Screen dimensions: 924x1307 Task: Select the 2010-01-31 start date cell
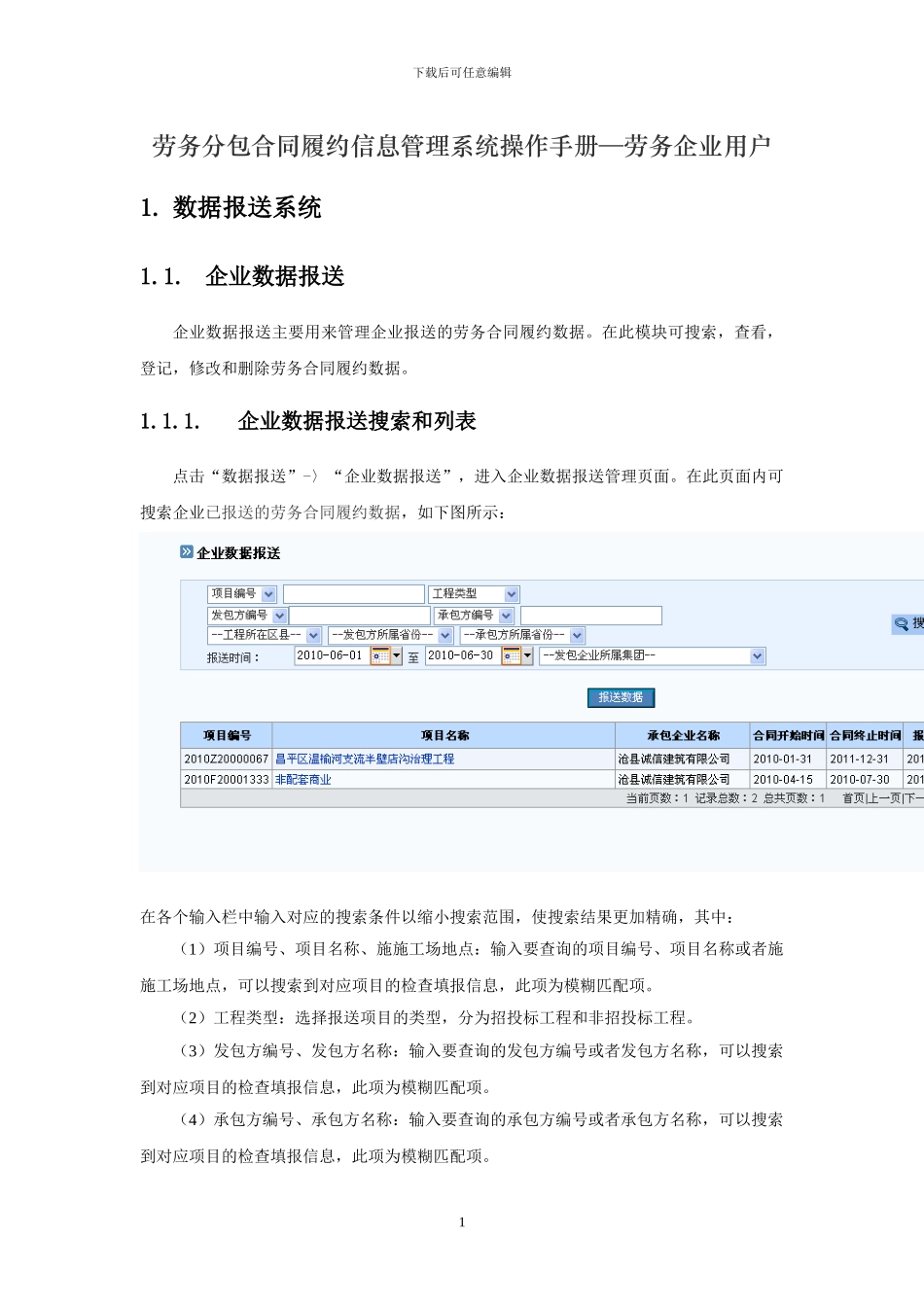point(789,759)
